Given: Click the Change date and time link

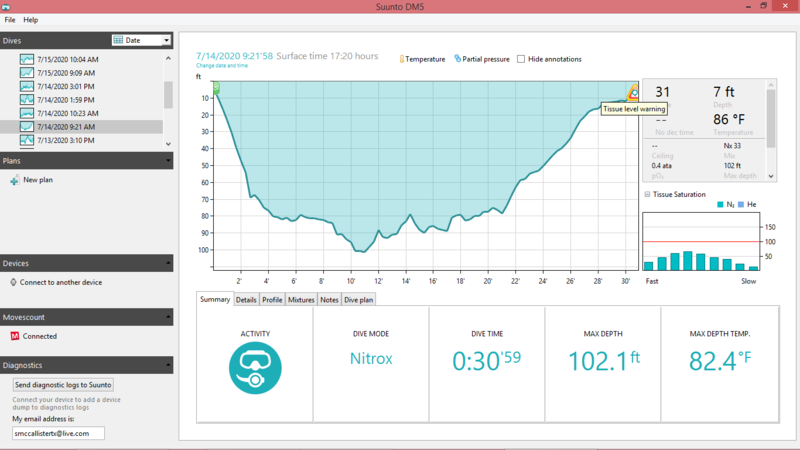Looking at the screenshot, I should point(222,66).
